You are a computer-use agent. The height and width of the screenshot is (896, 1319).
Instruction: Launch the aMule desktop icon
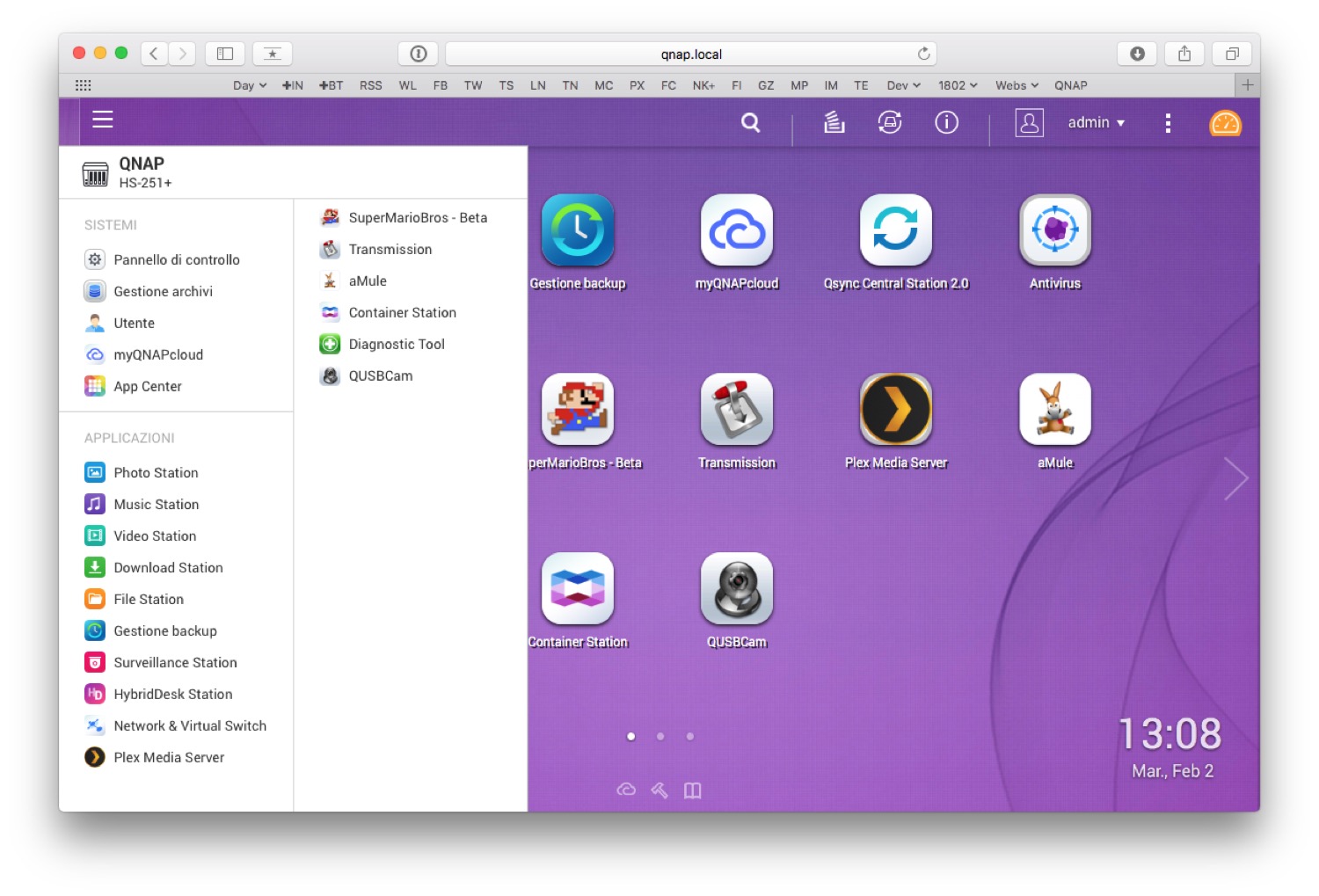pos(1055,410)
